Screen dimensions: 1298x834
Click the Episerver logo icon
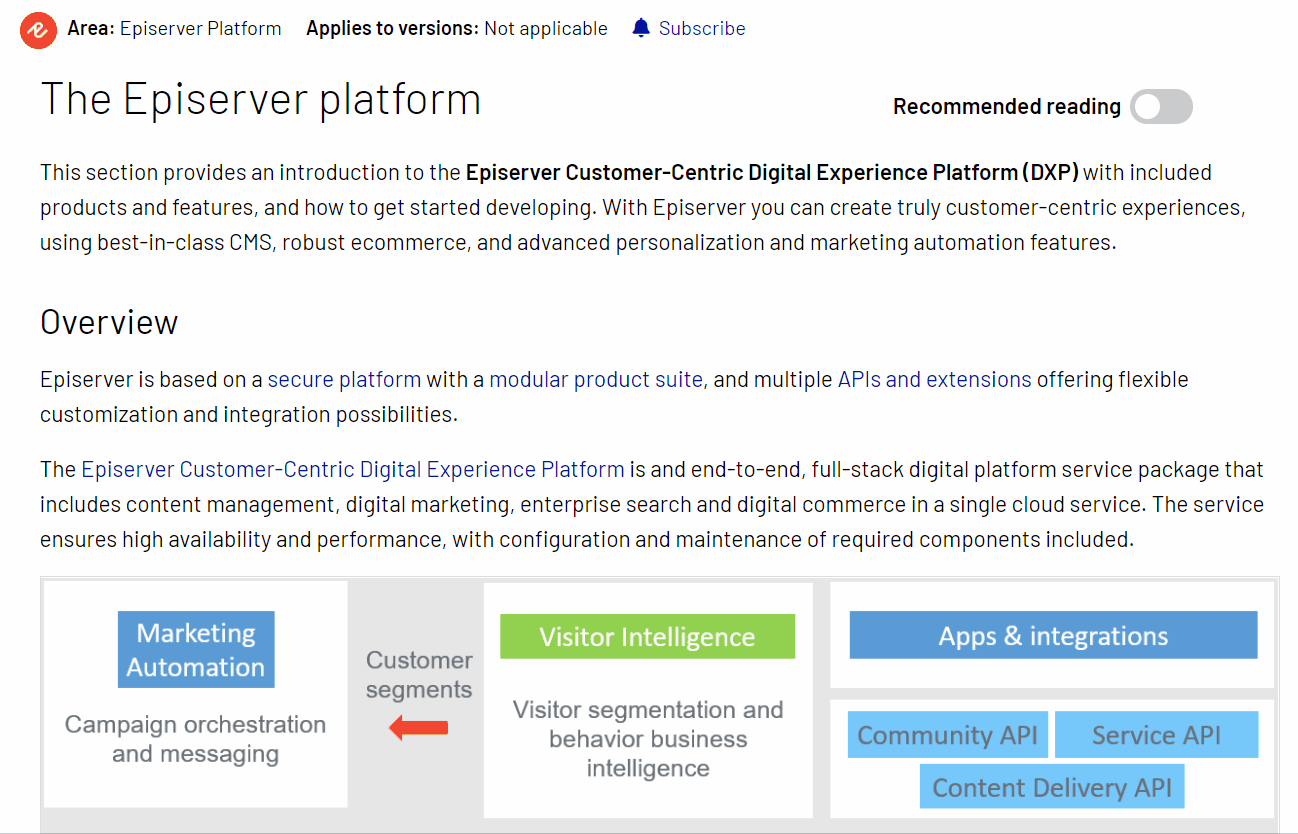pyautogui.click(x=38, y=29)
